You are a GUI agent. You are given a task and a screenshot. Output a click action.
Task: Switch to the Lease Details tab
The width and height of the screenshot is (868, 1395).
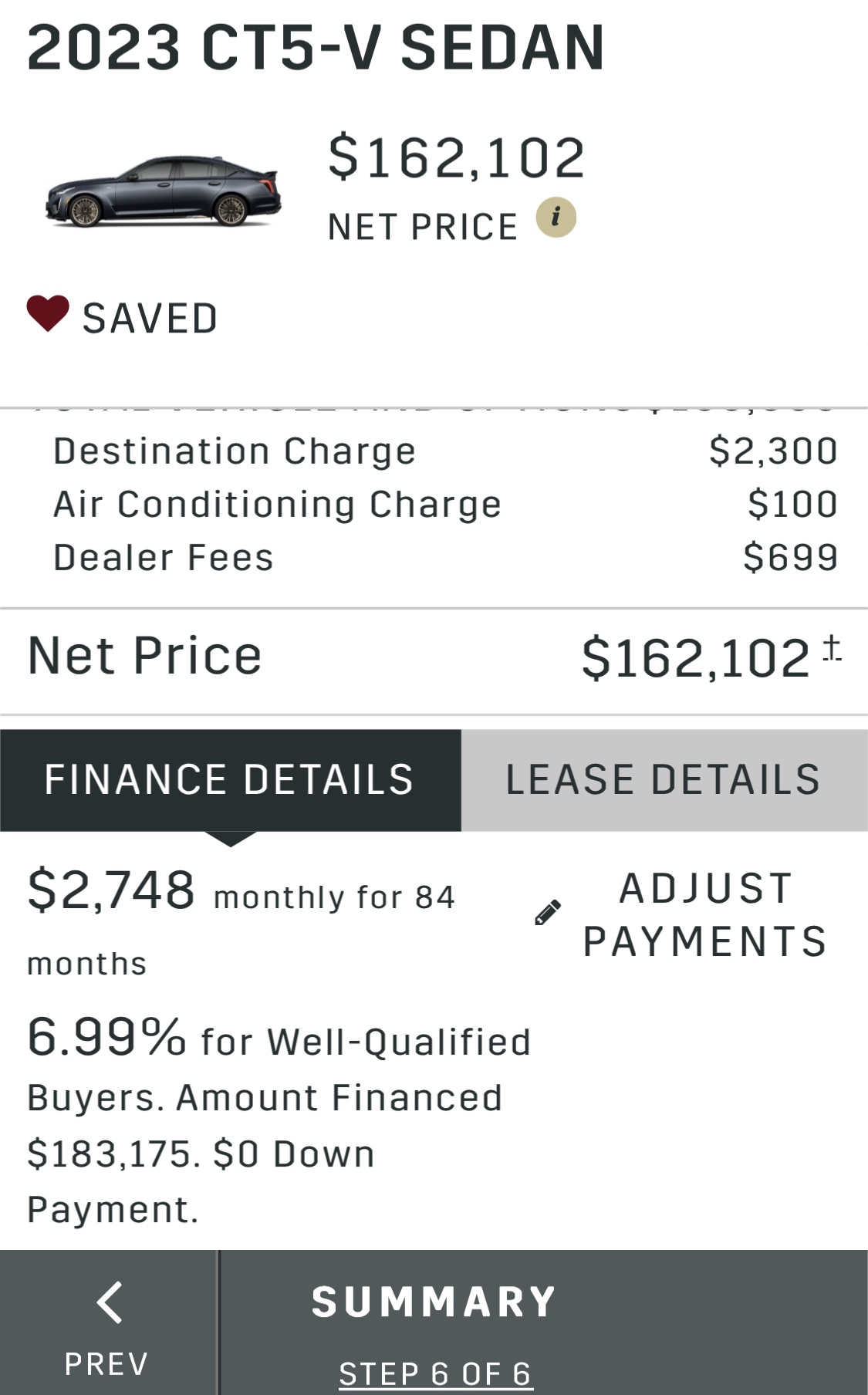(664, 779)
